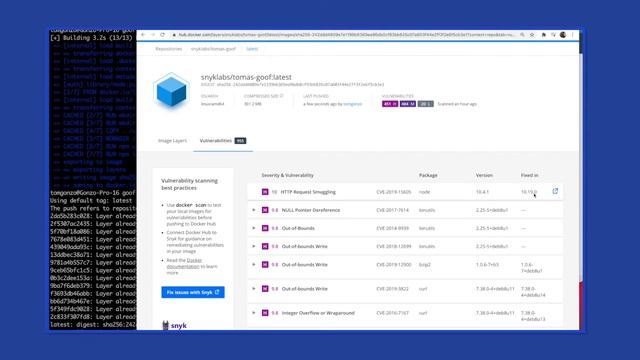Click the user link after 'a few seconds ago by'
The height and width of the screenshot is (360, 640).
pyautogui.click(x=353, y=104)
